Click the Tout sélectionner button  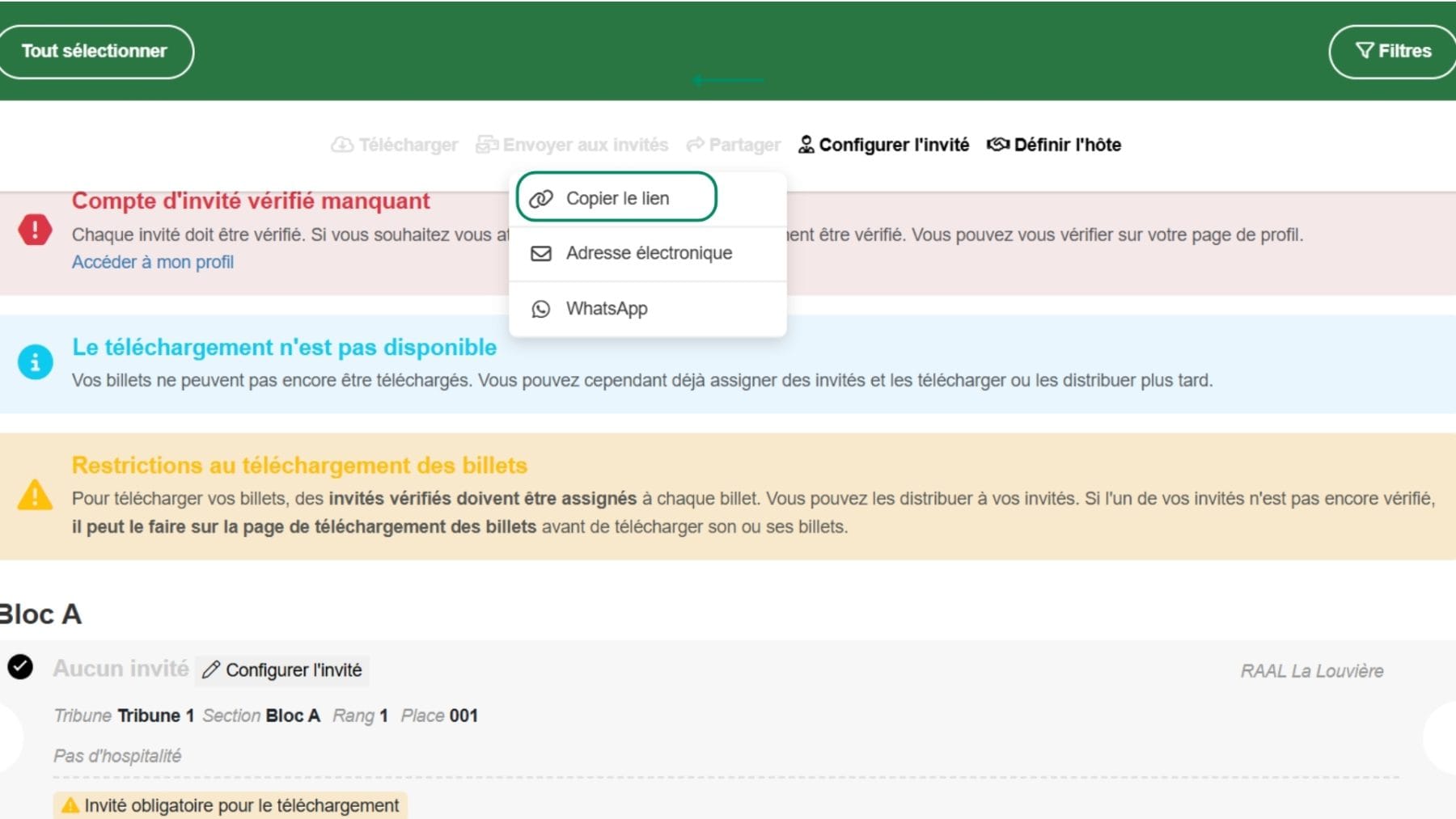94,52
